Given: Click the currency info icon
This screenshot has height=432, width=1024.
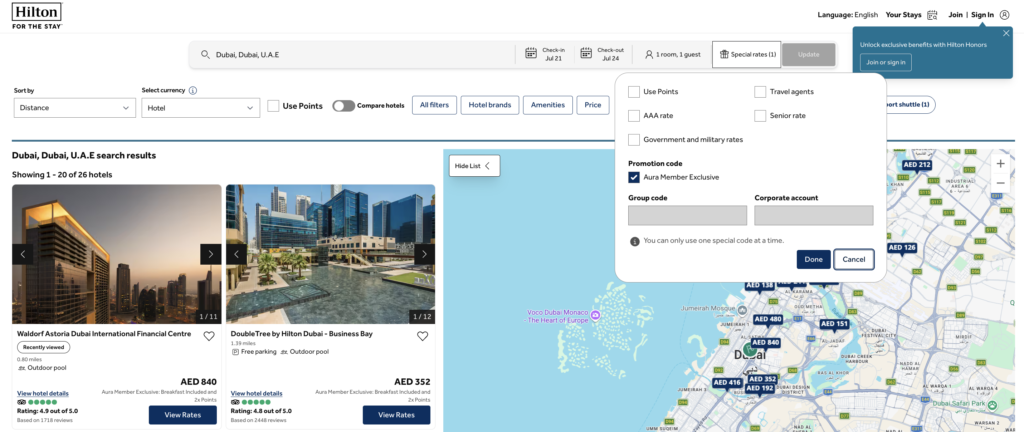Looking at the screenshot, I should (193, 91).
